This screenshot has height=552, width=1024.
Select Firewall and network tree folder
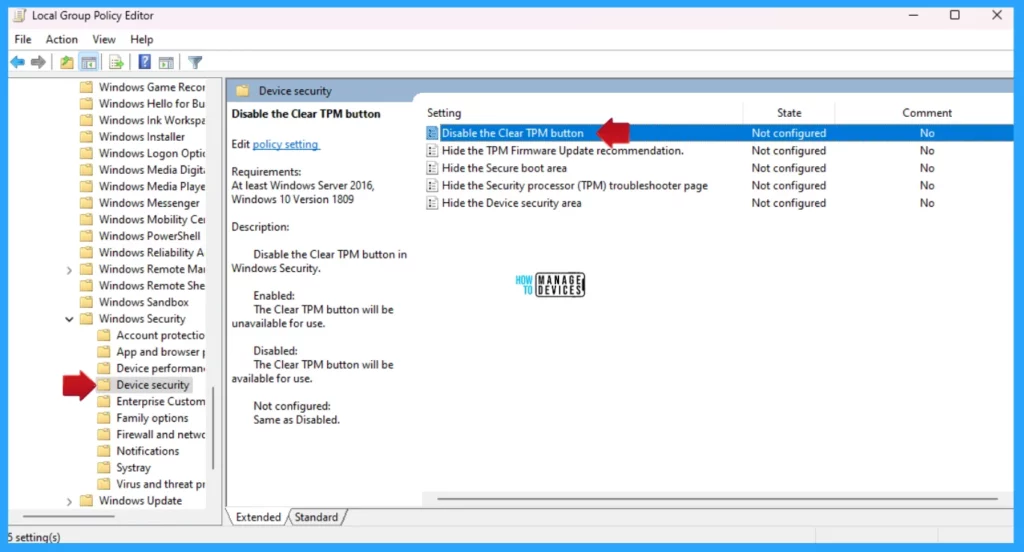point(160,434)
